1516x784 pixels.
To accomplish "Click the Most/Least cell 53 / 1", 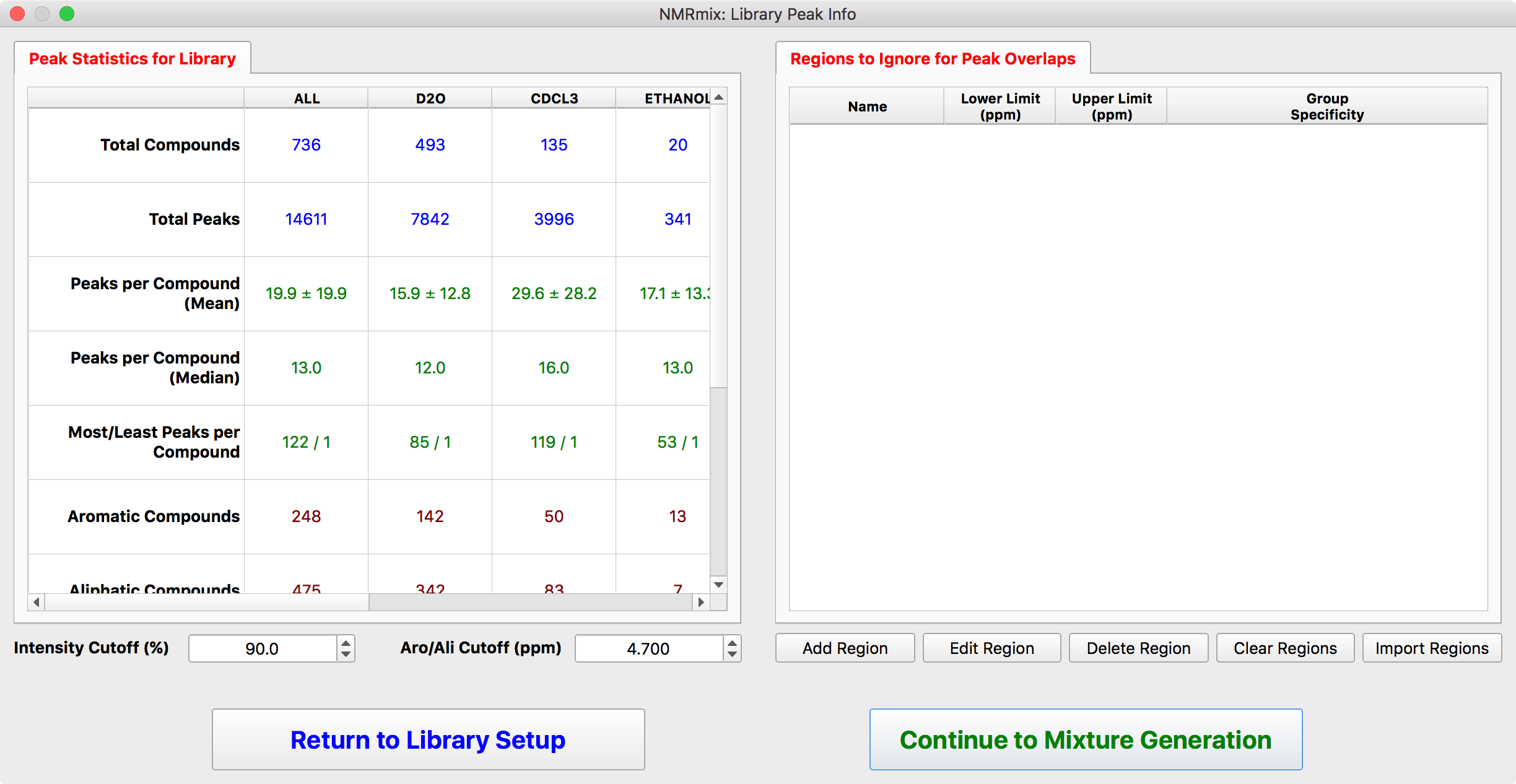I will [x=663, y=442].
